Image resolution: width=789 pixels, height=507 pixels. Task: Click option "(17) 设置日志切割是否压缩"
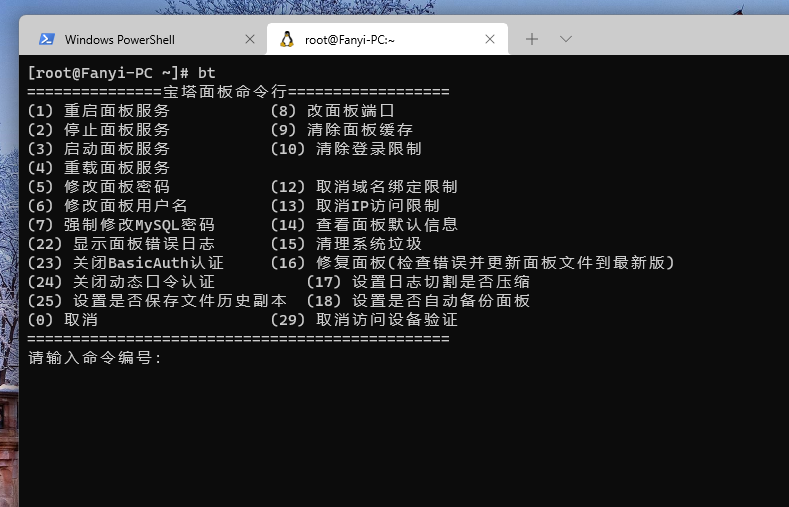point(418,282)
